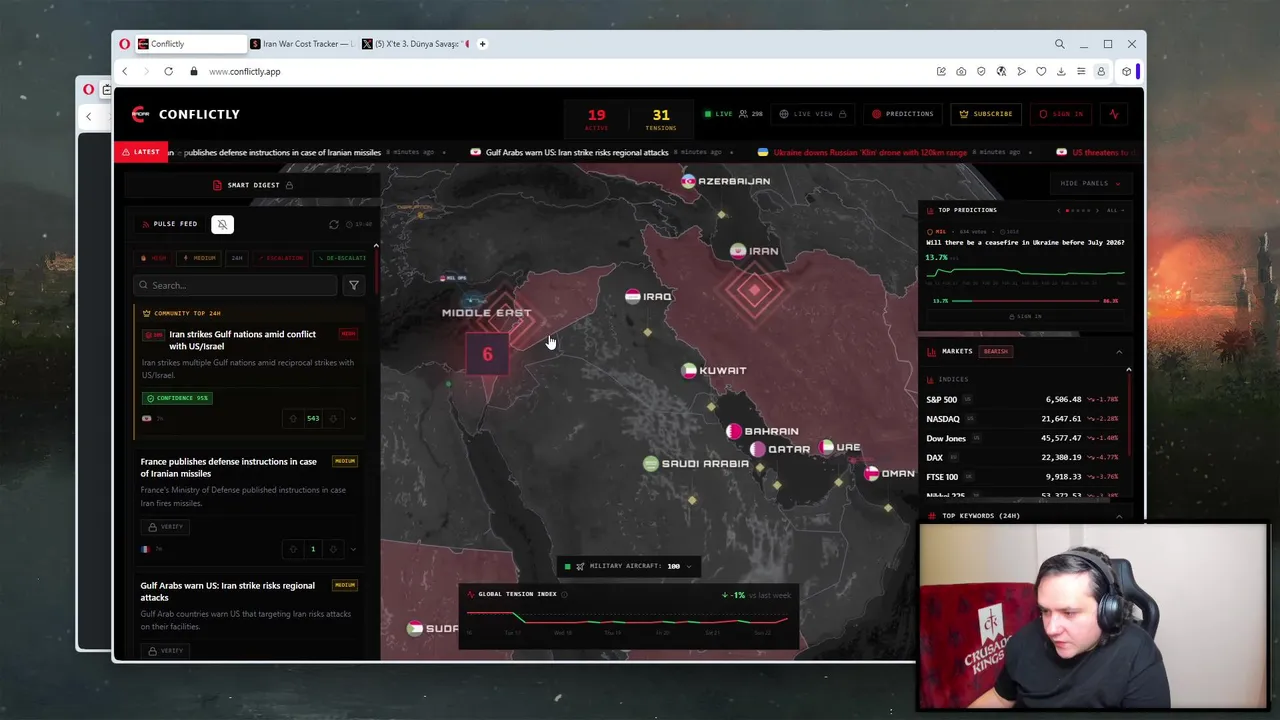
Task: Collapse the Top Keywords panel chevron
Action: click(1119, 516)
